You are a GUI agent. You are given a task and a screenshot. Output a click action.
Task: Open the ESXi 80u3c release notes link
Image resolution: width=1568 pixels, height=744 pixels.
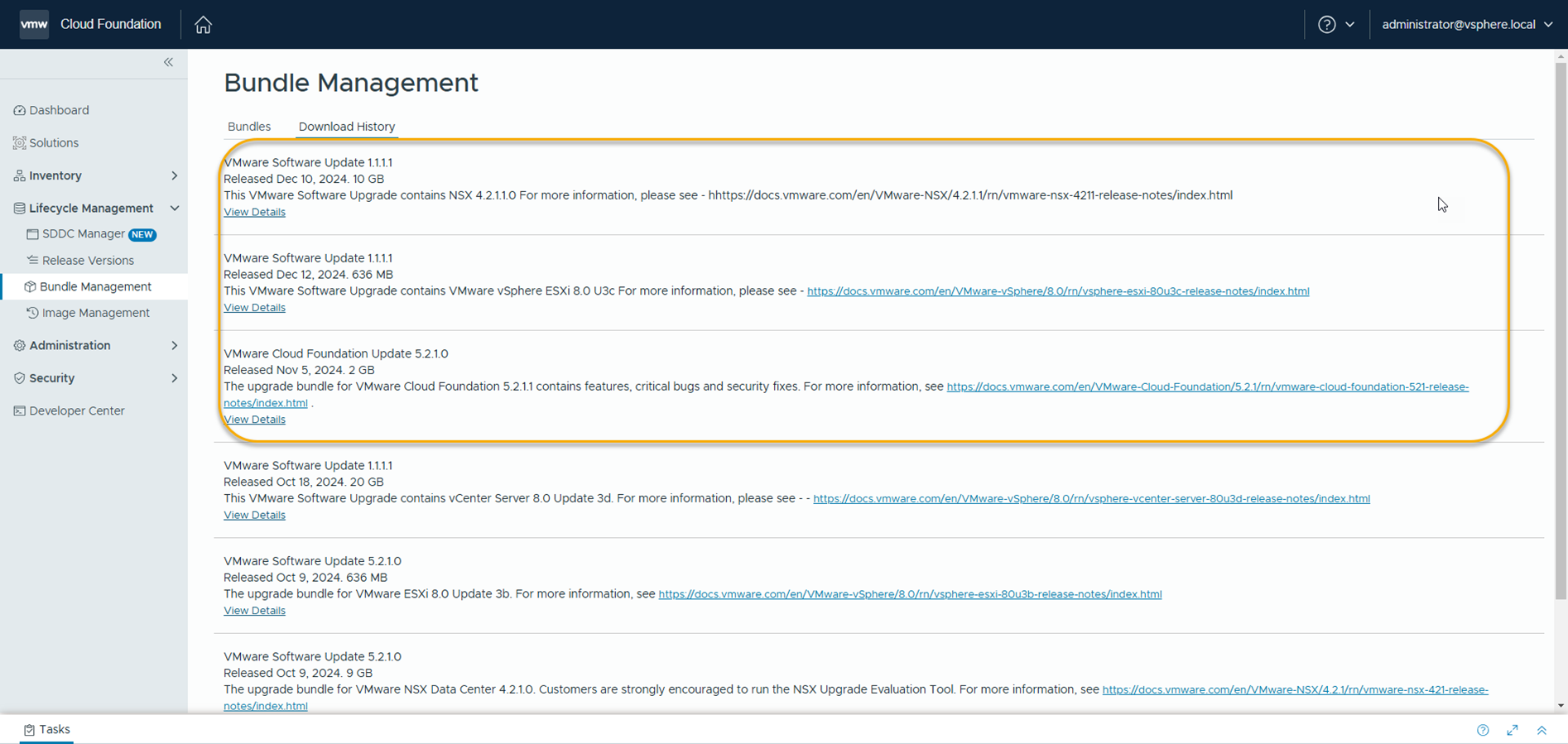tap(1058, 291)
